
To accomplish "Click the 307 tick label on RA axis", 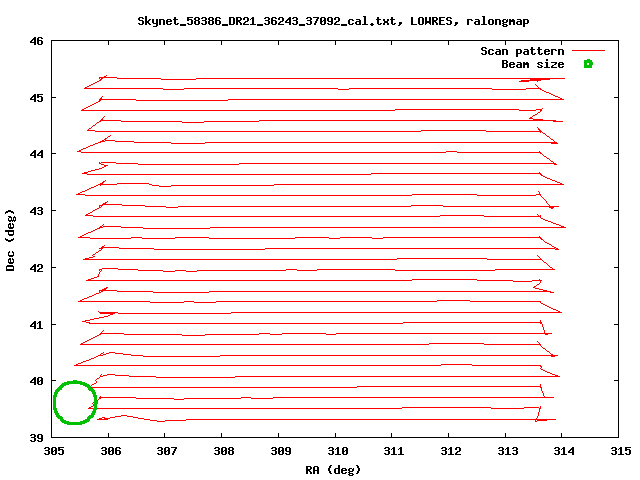I will tap(165, 452).
